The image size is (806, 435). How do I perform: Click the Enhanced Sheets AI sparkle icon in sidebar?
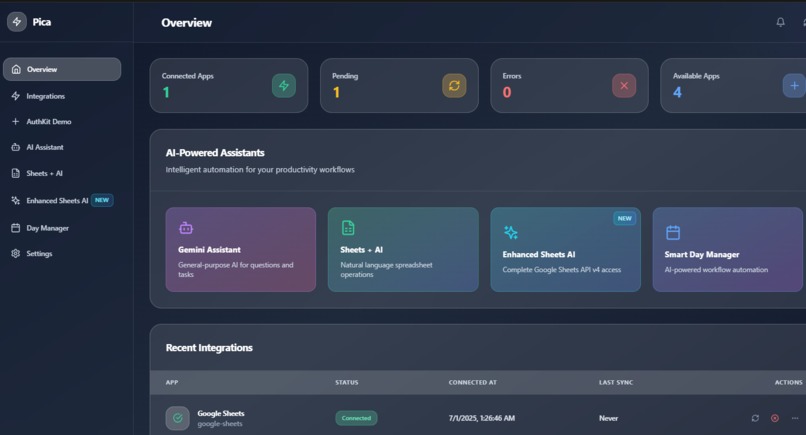click(x=16, y=201)
